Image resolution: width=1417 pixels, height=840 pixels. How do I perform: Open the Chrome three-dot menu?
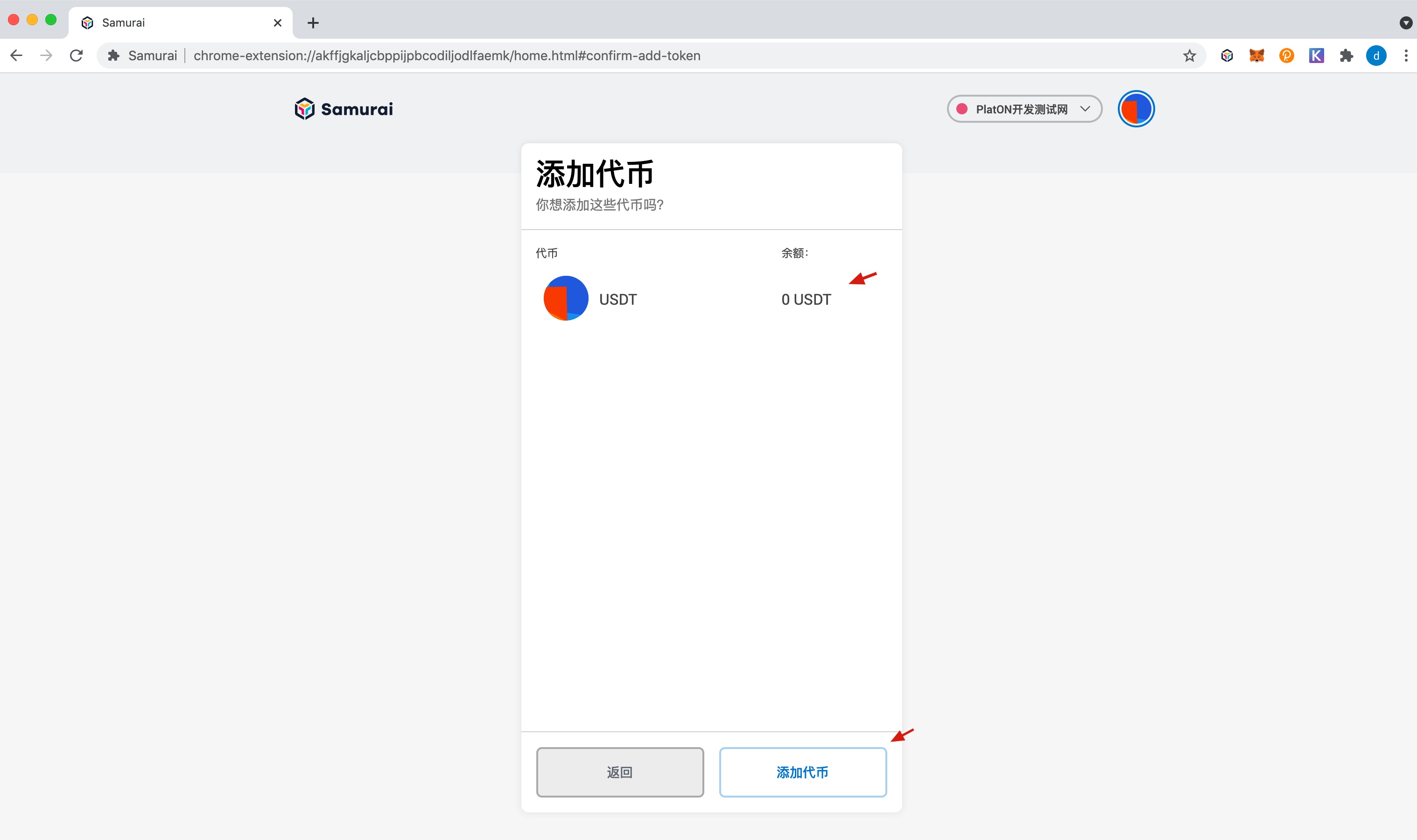tap(1406, 56)
